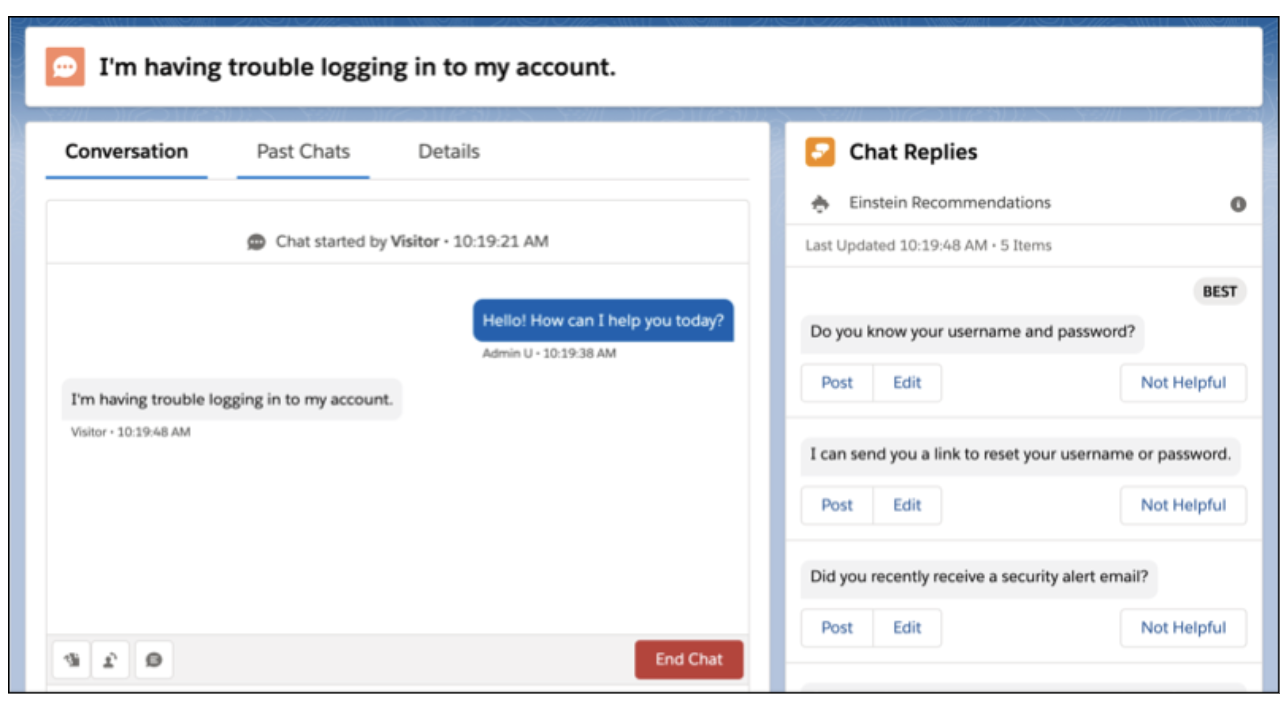The height and width of the screenshot is (706, 1288).
Task: Edit the security alert email reply
Action: point(907,628)
